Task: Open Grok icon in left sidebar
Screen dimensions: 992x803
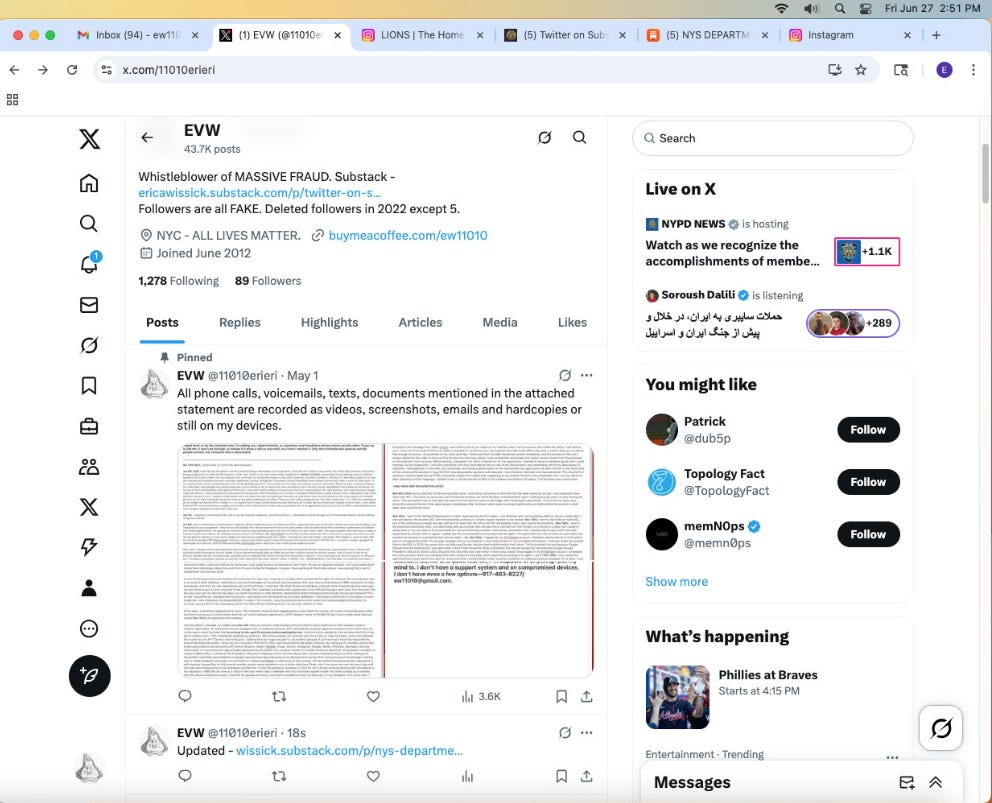Action: 89,345
